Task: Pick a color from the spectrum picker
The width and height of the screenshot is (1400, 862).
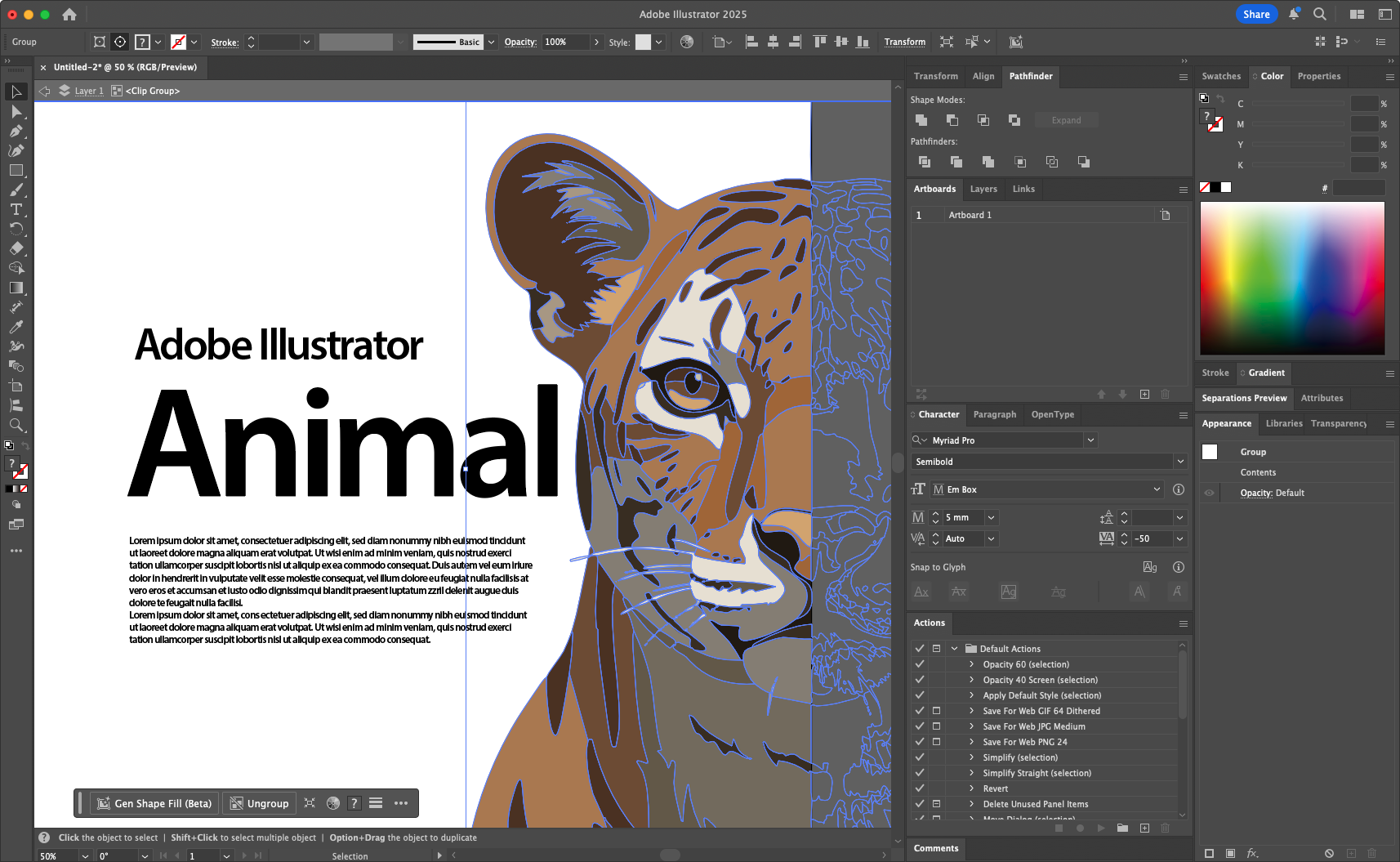Action: coord(1292,279)
